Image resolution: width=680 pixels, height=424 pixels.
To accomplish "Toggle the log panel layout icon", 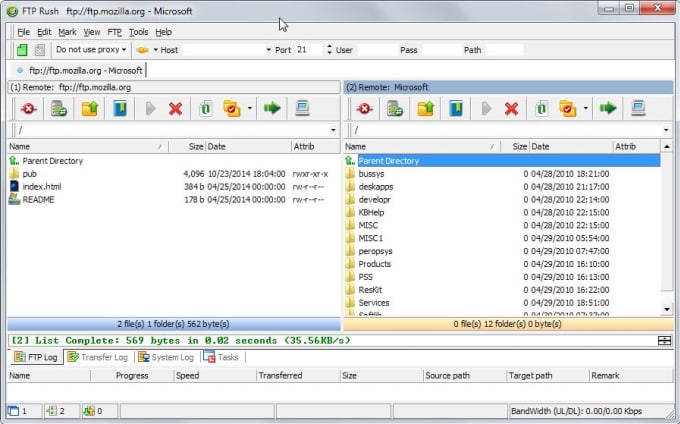I will click(664, 340).
